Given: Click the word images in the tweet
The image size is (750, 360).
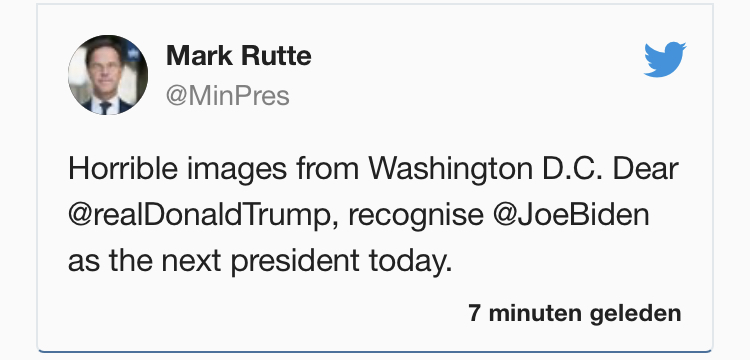Looking at the screenshot, I should pos(237,170).
